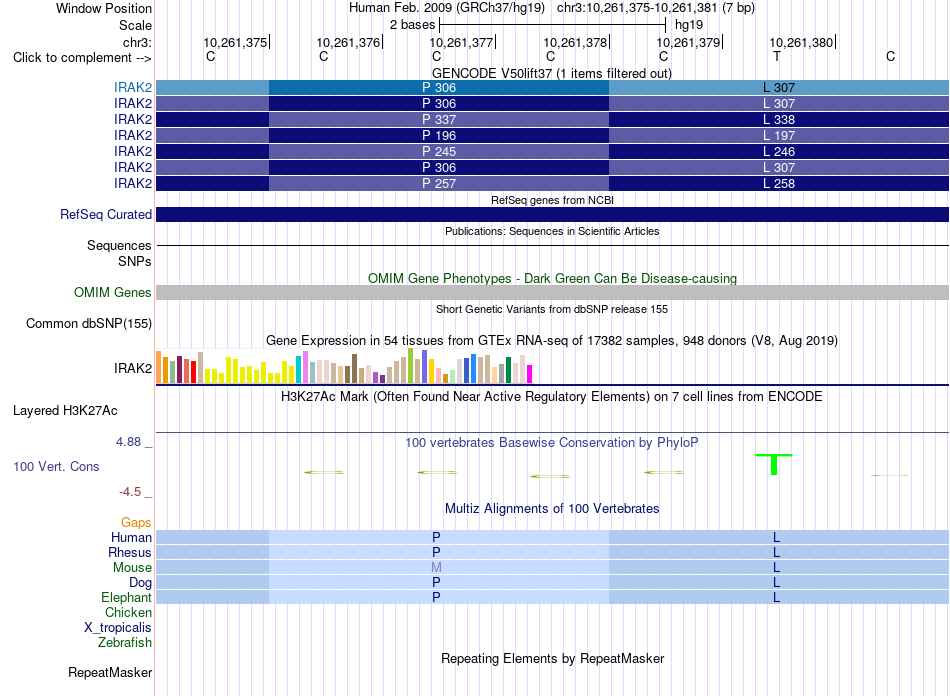Select the P 196 codon block
Viewport: 950px width, 696px height.
[x=439, y=135]
